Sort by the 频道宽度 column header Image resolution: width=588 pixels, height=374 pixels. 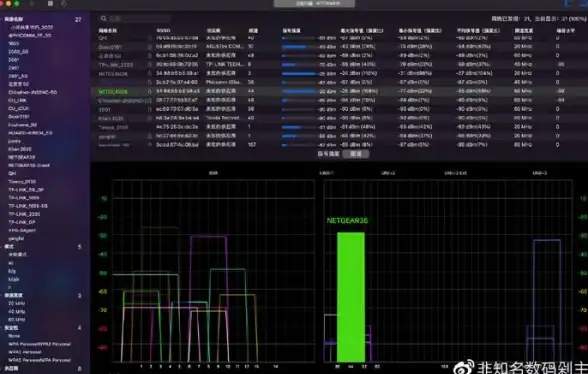[523, 30]
